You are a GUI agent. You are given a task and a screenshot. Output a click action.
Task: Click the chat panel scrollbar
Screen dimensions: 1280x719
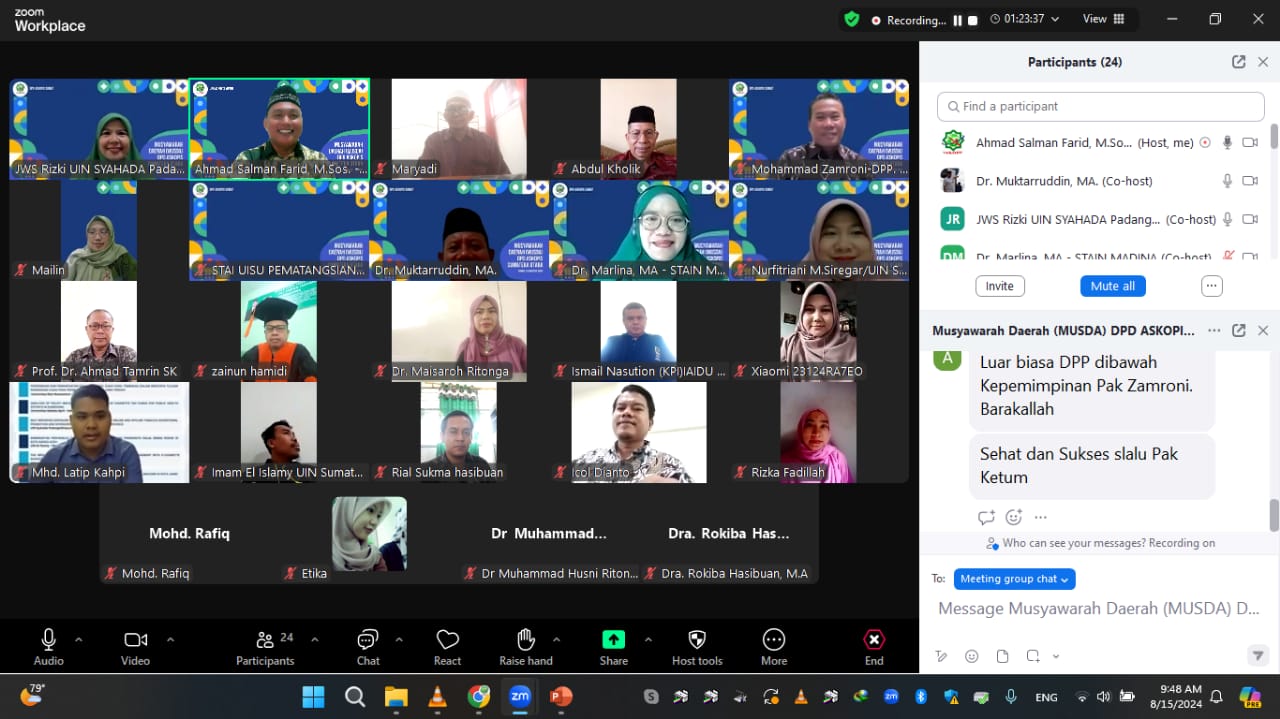pyautogui.click(x=1274, y=515)
